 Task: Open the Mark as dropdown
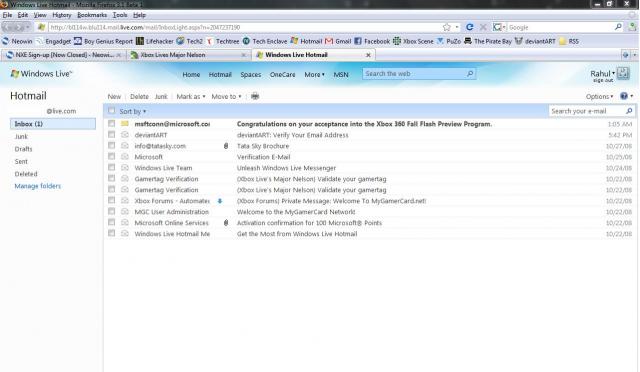pyautogui.click(x=191, y=96)
